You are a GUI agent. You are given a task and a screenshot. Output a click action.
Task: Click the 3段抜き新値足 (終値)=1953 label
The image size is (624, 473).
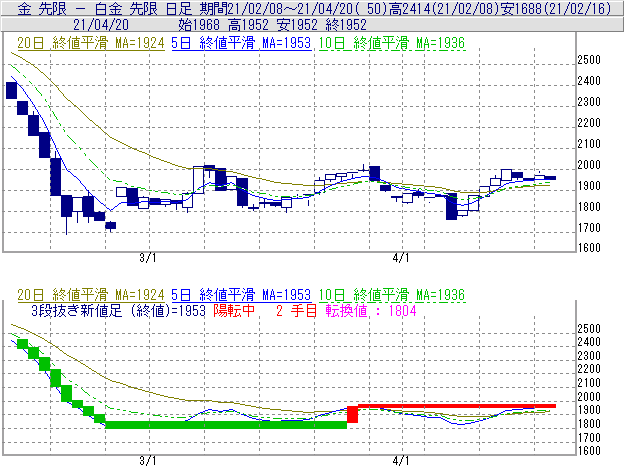tap(118, 311)
